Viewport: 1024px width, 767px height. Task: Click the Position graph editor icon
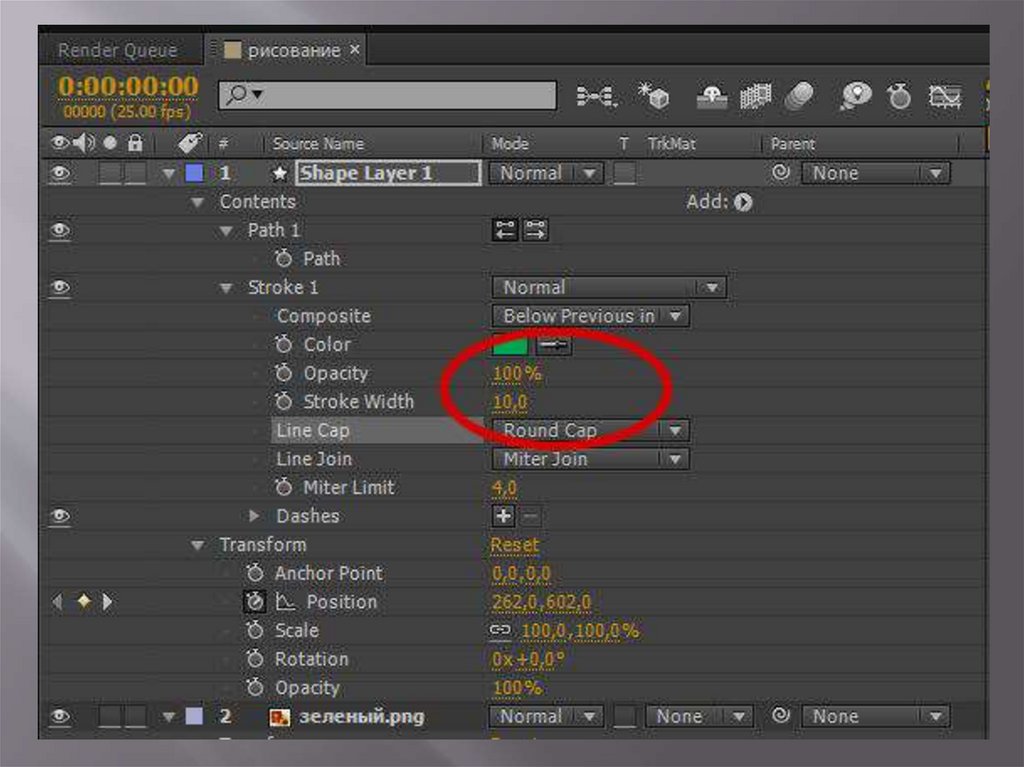[x=285, y=601]
